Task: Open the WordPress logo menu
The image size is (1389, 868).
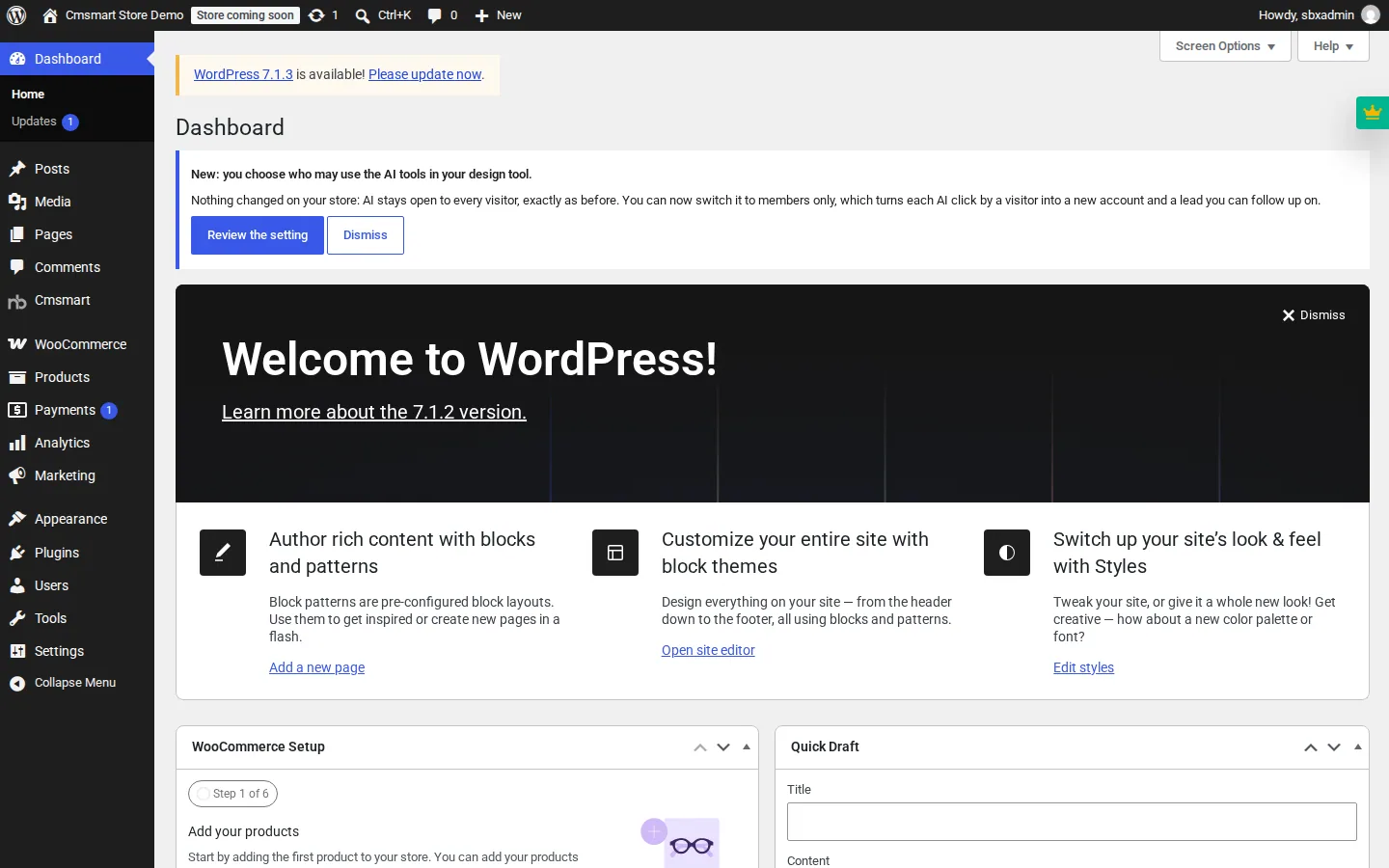Action: pos(16,15)
